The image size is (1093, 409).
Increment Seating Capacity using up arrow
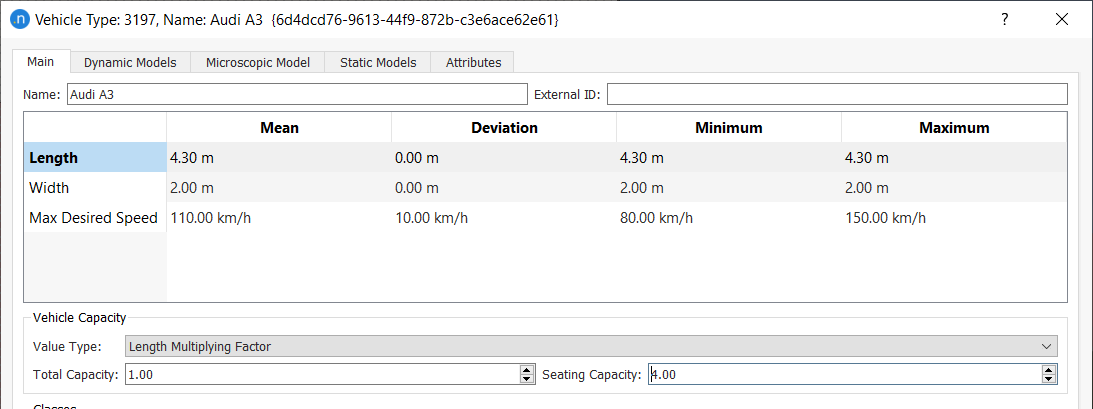(x=1049, y=369)
